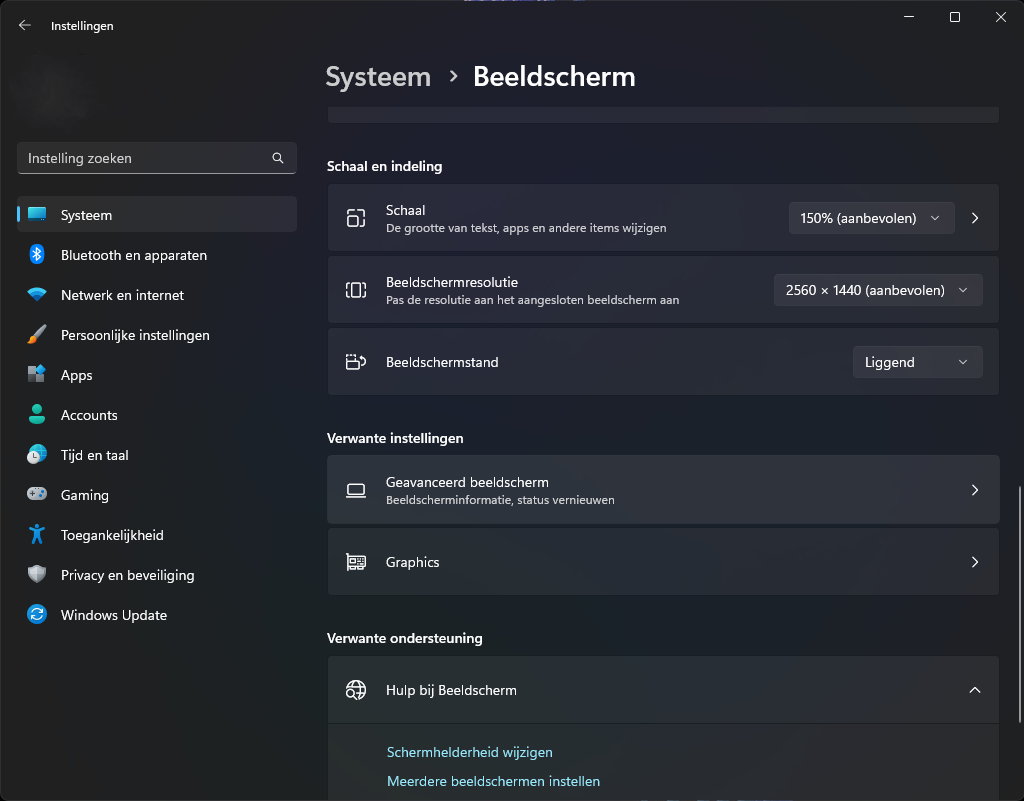Go to Netwerk en internet

[157, 294]
